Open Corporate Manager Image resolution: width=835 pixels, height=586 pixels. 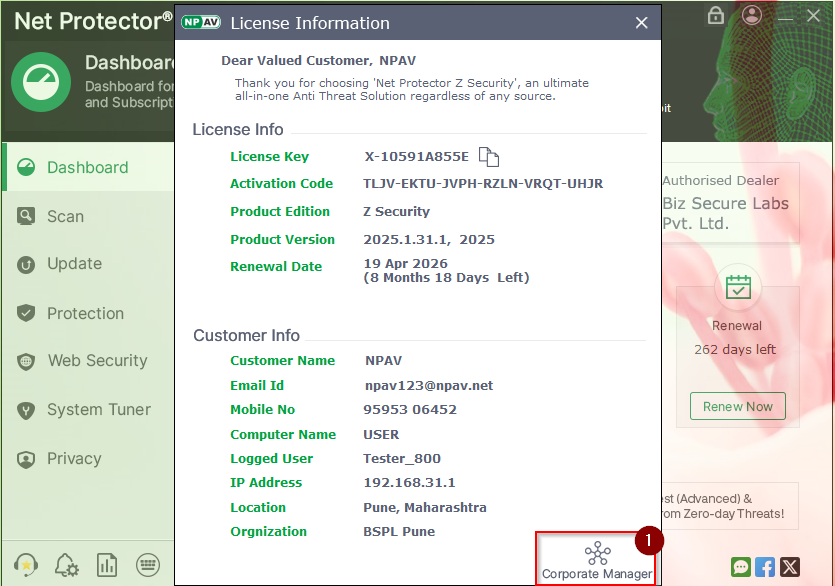(596, 561)
